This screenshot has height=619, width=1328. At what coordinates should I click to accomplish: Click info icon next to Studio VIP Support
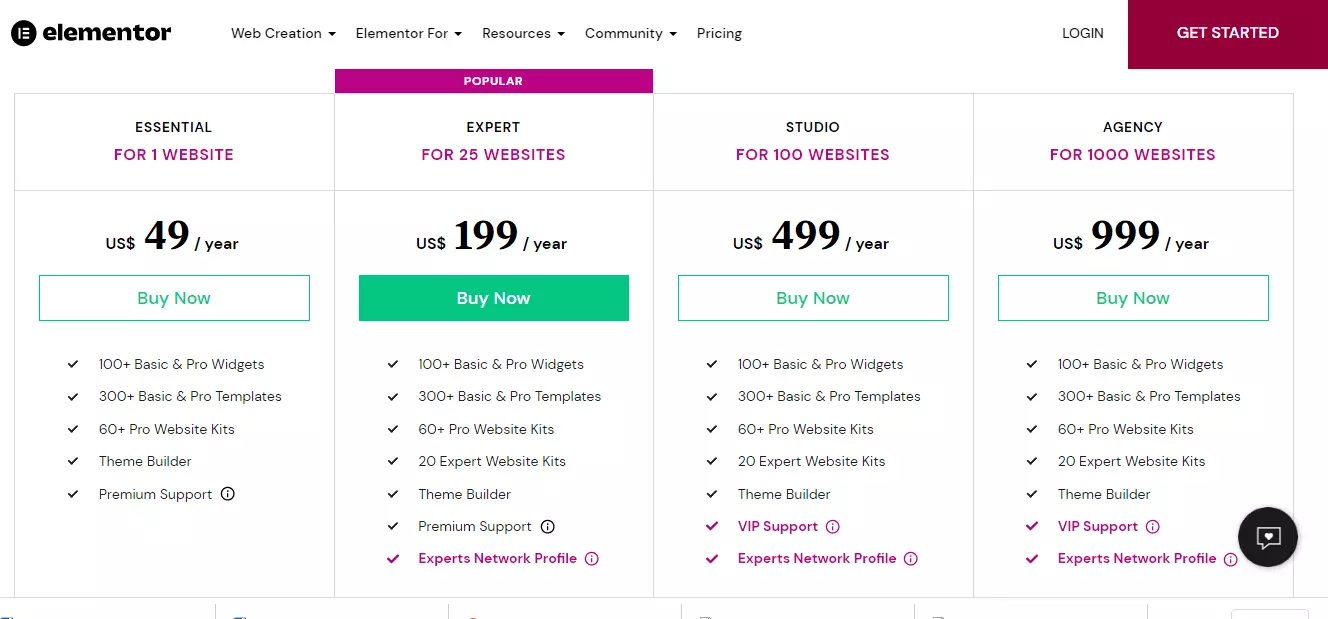tap(832, 526)
